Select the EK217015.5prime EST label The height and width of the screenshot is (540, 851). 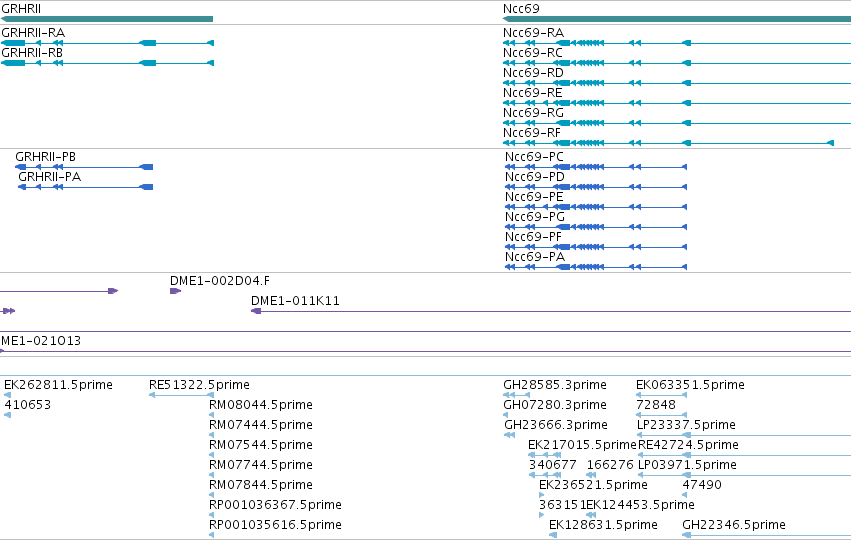click(582, 446)
